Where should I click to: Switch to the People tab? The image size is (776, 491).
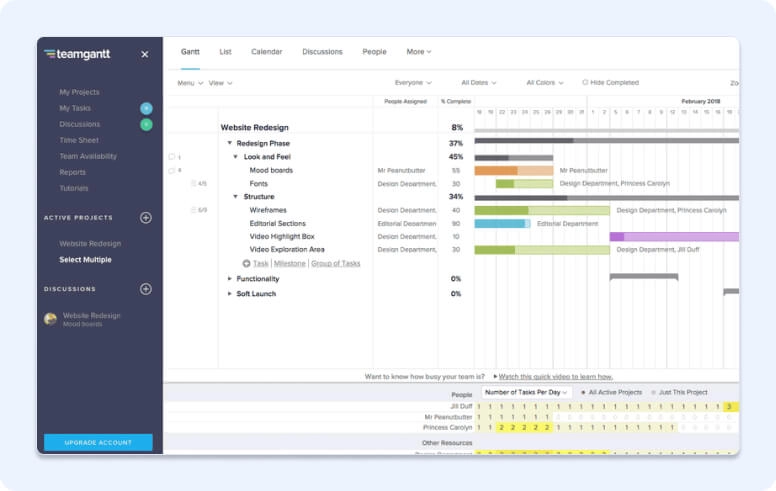click(x=374, y=52)
